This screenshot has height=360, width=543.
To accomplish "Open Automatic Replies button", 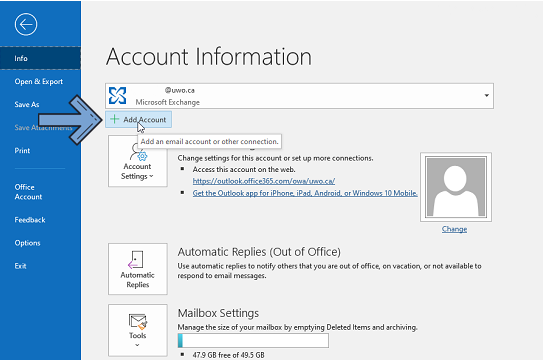I will (x=137, y=269).
